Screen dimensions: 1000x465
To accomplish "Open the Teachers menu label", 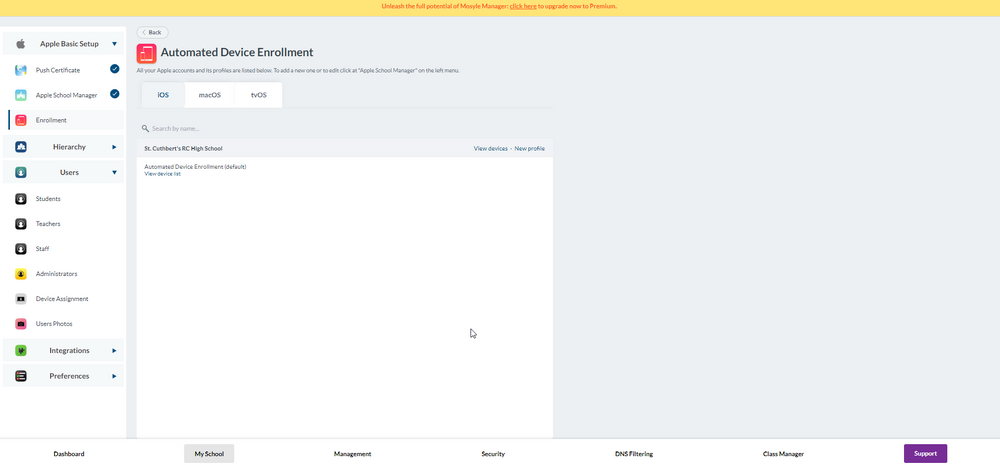I will tap(48, 224).
